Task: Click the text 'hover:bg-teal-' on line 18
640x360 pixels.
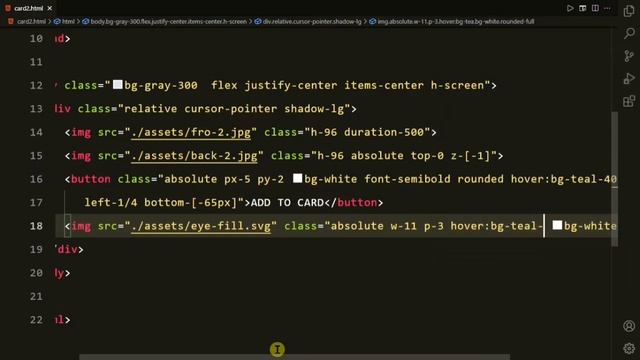Action: pyautogui.click(x=496, y=226)
